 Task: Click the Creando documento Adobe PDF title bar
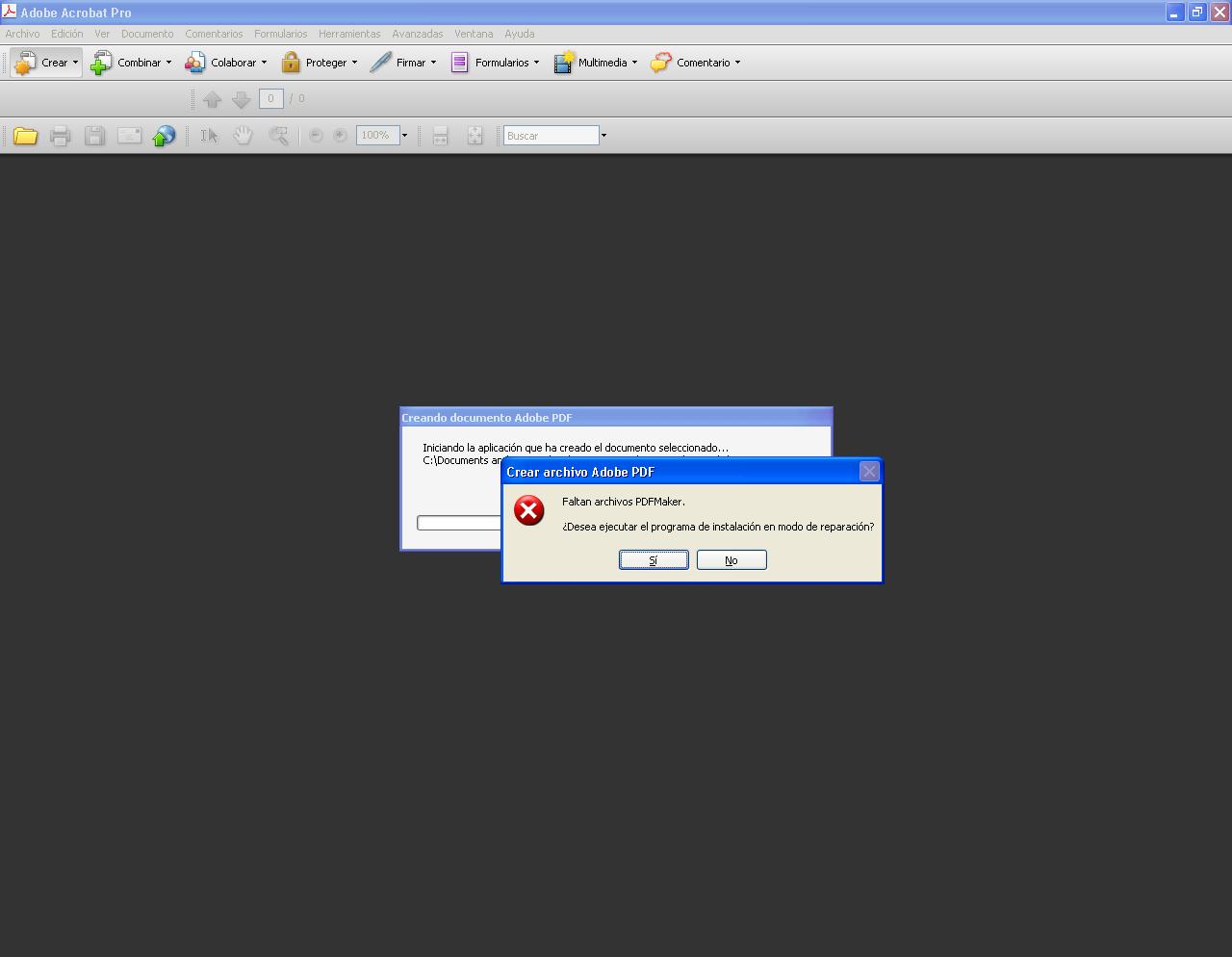pos(616,417)
